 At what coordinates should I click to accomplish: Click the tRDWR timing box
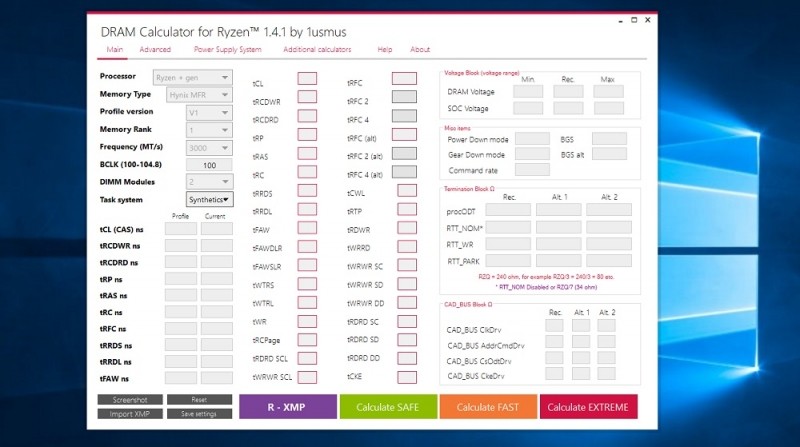(x=407, y=228)
